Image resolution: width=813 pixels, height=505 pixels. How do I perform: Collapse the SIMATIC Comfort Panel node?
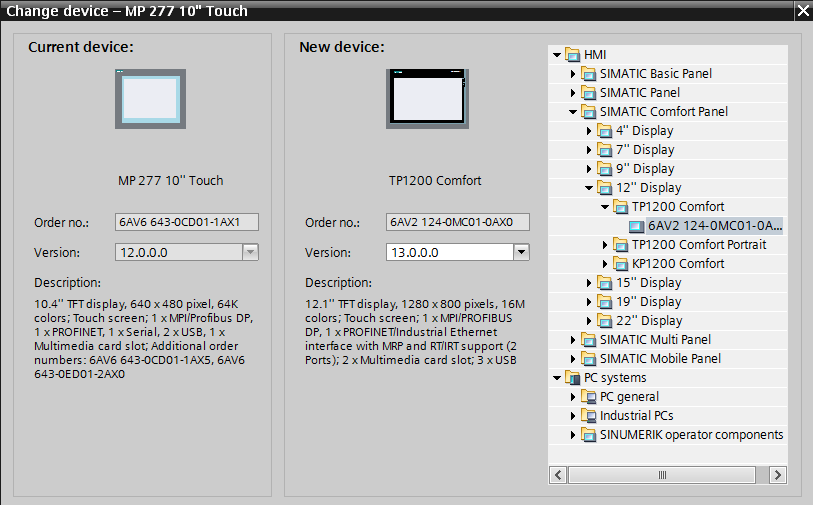[x=573, y=112]
